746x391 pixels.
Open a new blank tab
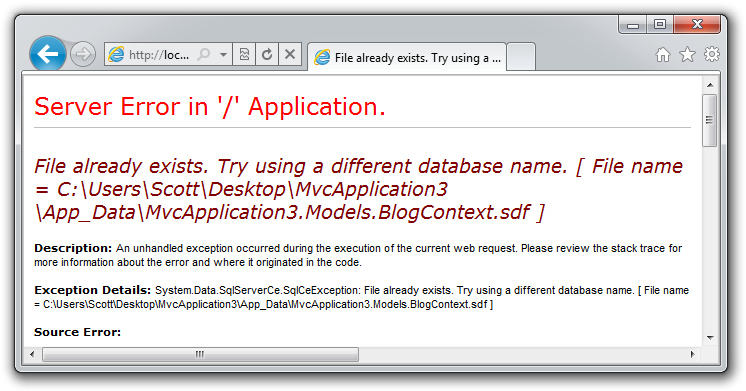tap(521, 57)
